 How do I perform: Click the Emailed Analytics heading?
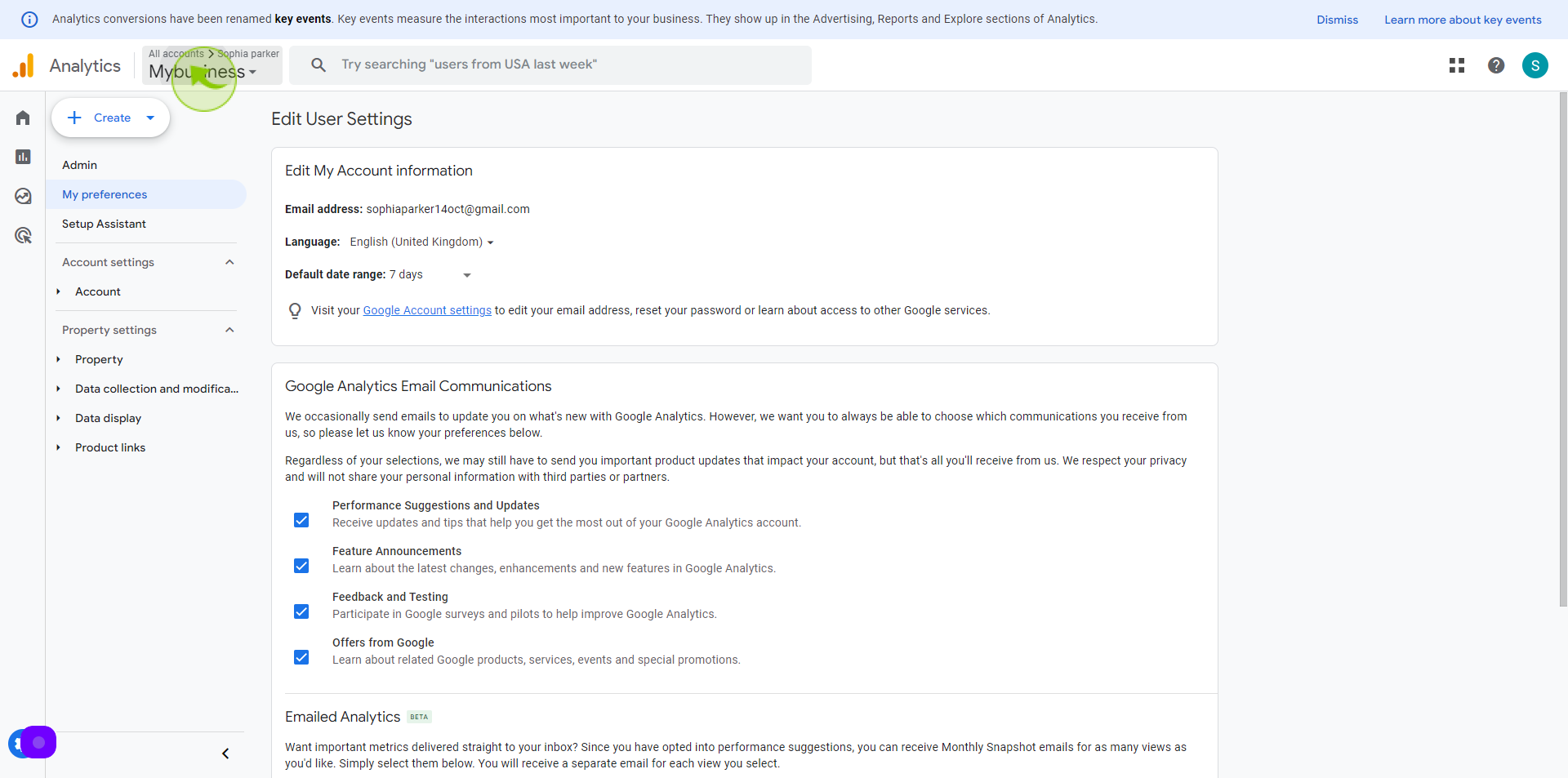[x=342, y=717]
